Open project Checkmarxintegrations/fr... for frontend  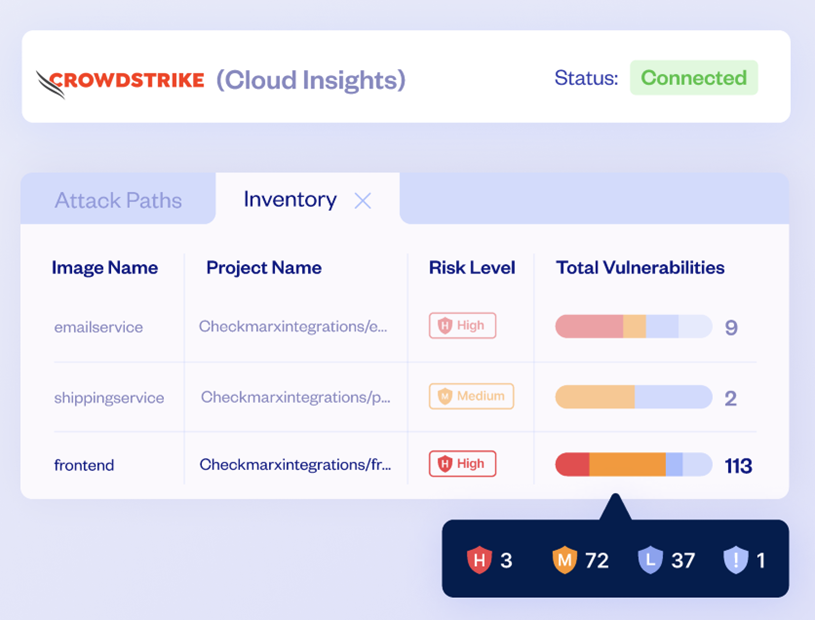click(x=295, y=464)
